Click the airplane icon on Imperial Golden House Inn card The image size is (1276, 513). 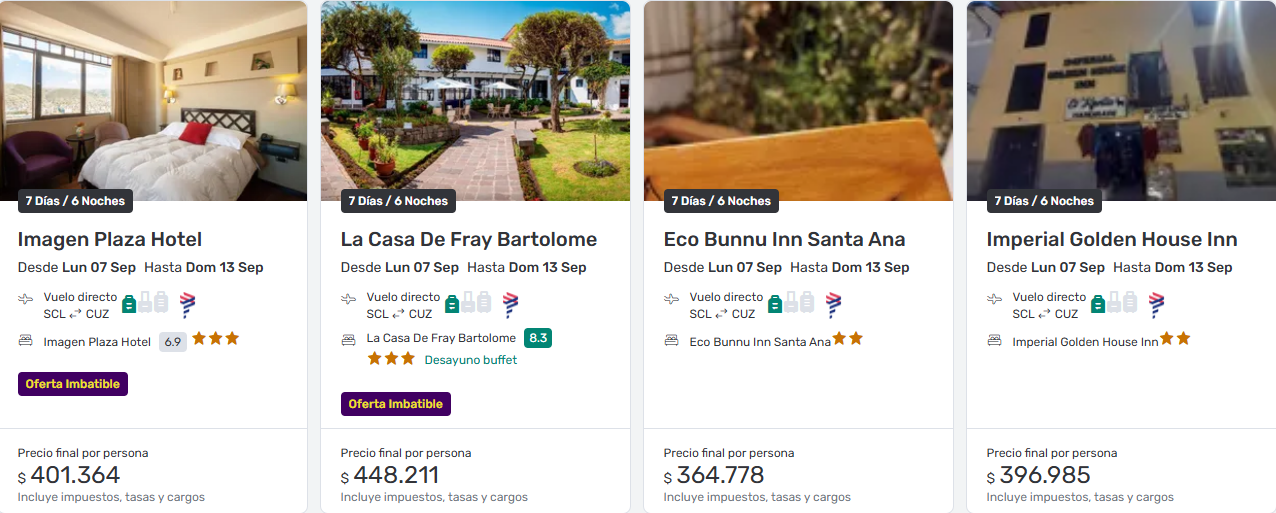995,298
